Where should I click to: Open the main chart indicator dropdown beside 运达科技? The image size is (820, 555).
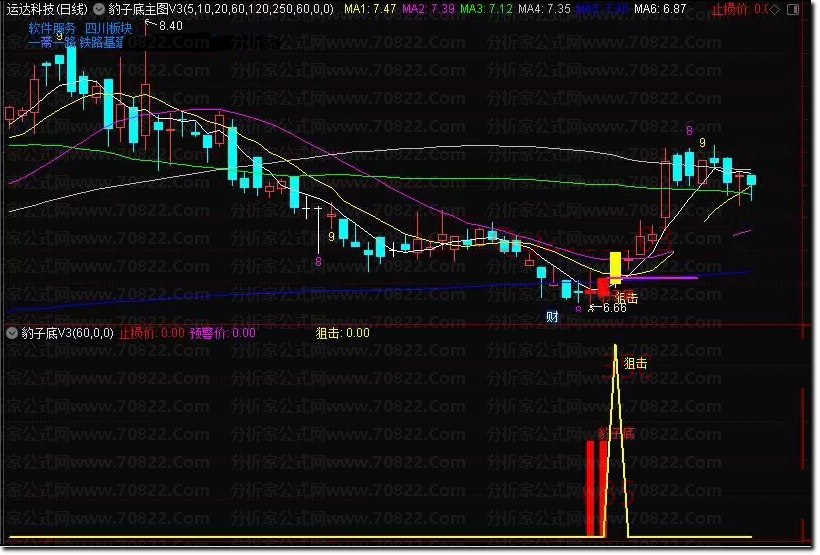pos(98,9)
